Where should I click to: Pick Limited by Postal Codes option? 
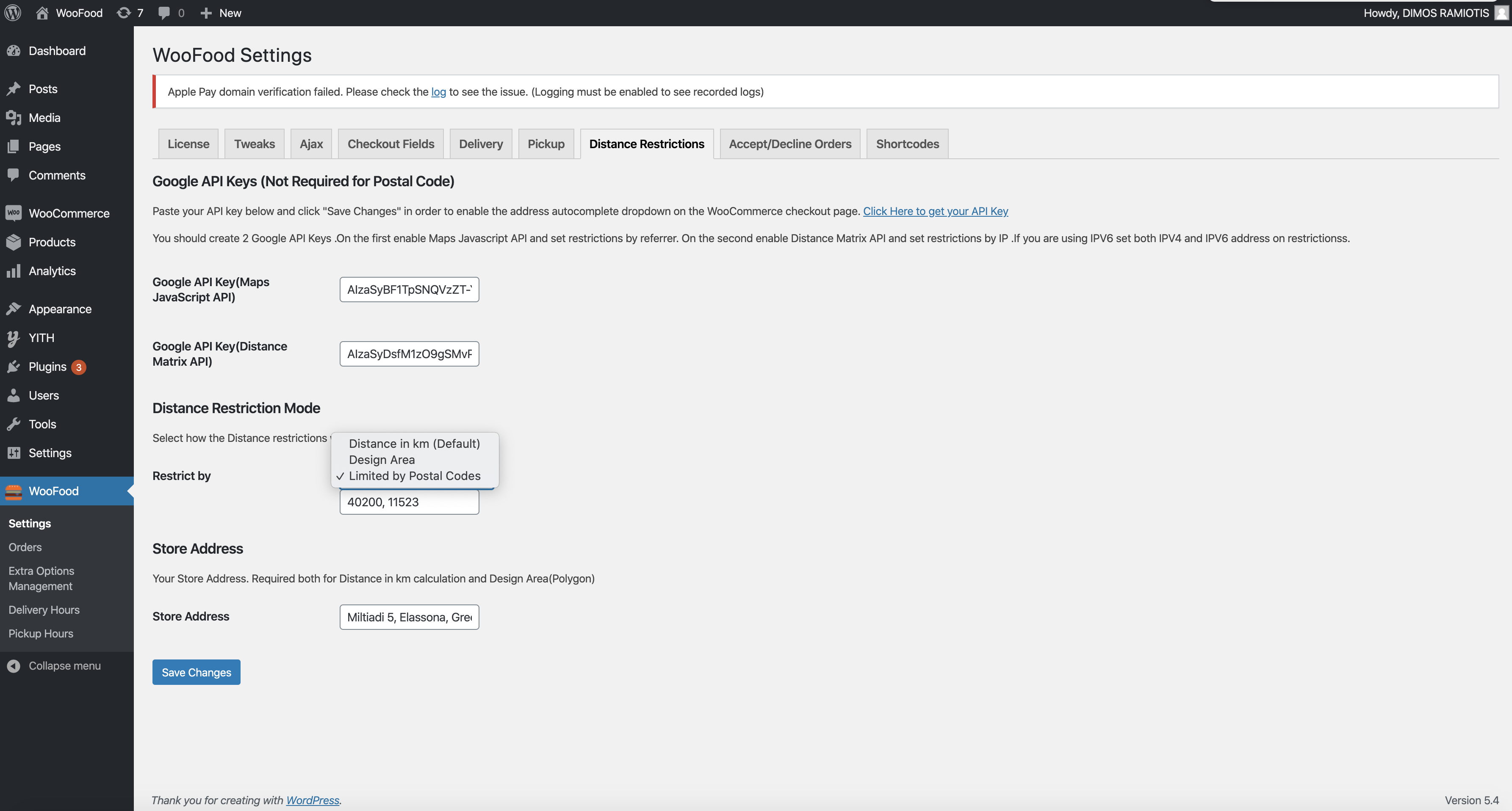click(414, 476)
